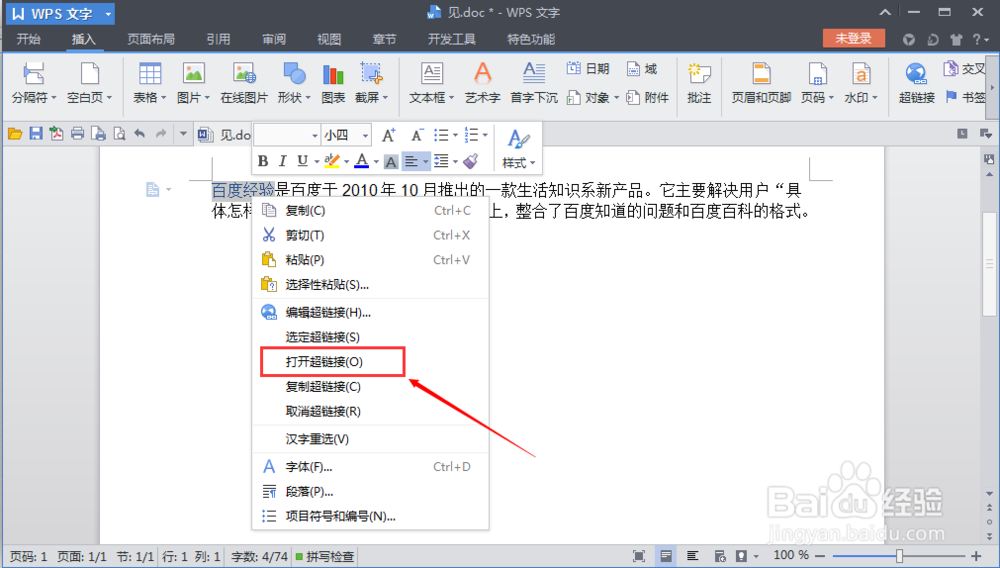The height and width of the screenshot is (568, 1000).
Task: Open the WPS 文字 application menu arrow
Action: pos(108,13)
